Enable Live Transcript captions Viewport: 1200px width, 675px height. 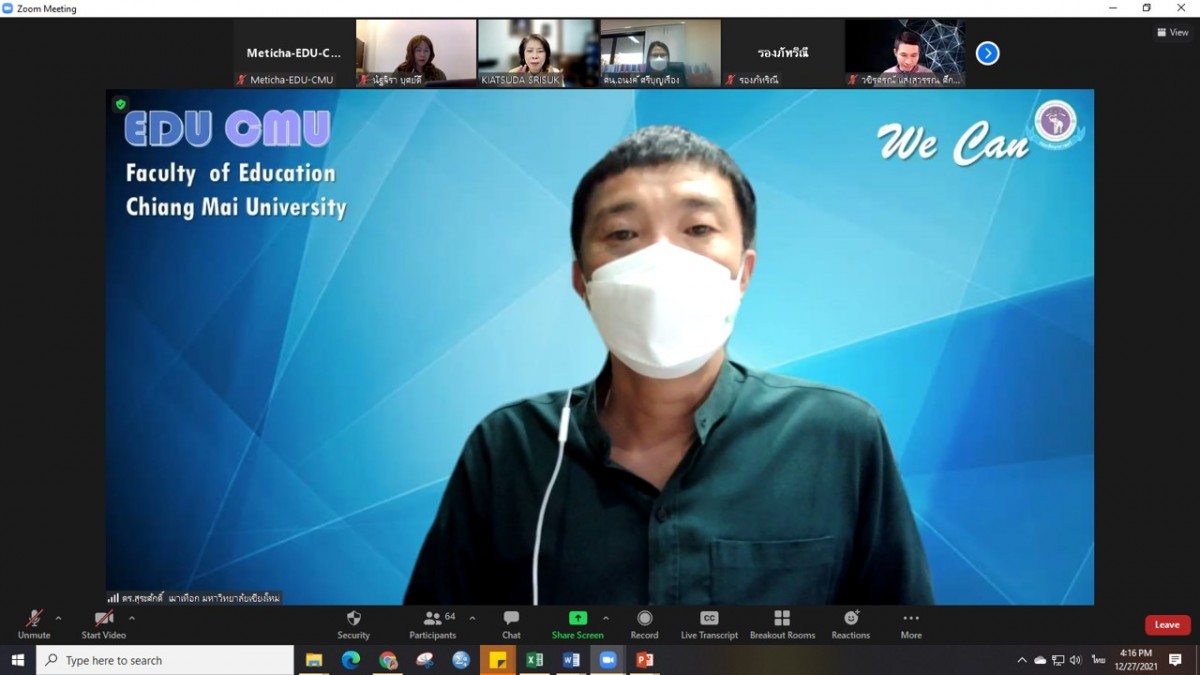point(709,624)
